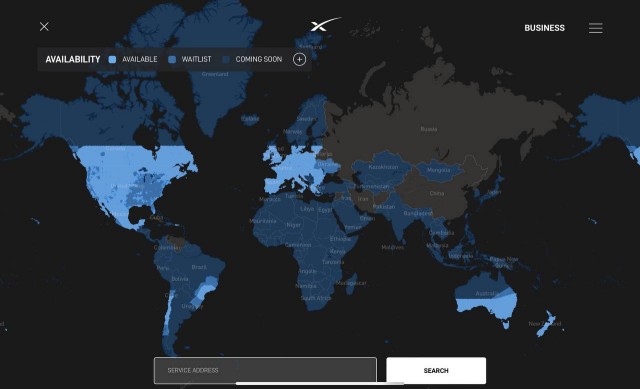Focus the Service Address input field
The height and width of the screenshot is (389, 640).
(x=265, y=370)
